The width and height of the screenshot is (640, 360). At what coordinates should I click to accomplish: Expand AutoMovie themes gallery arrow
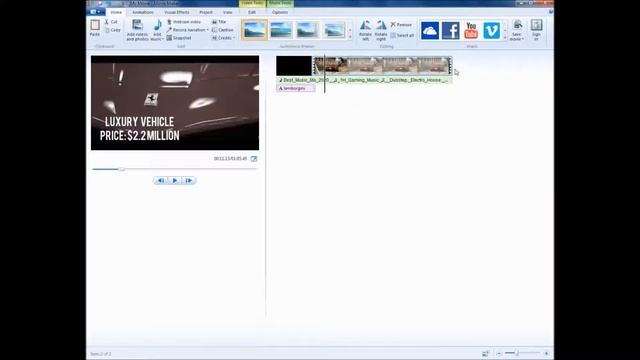click(350, 37)
